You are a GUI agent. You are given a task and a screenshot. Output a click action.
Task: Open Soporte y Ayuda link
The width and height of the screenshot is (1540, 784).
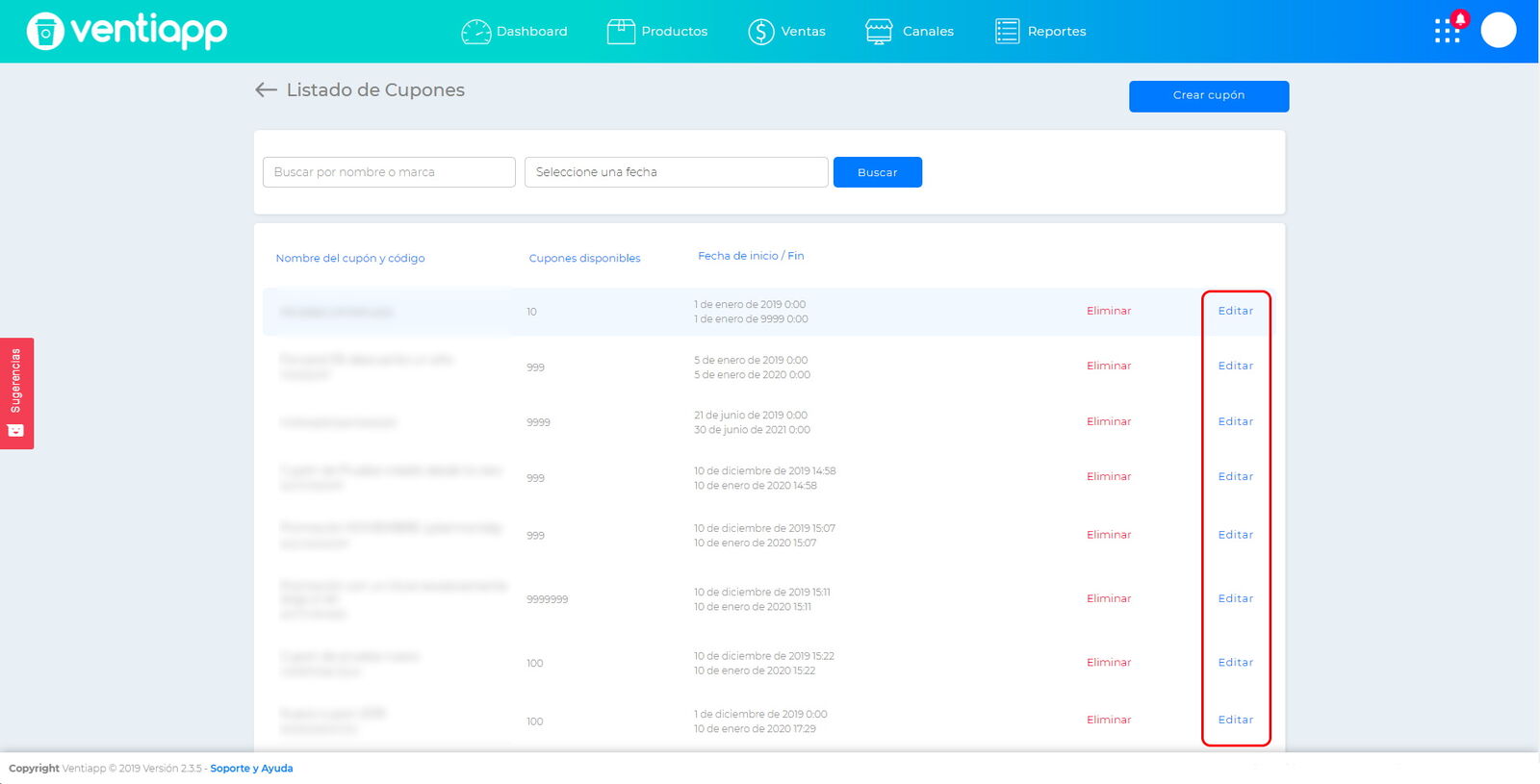251,769
